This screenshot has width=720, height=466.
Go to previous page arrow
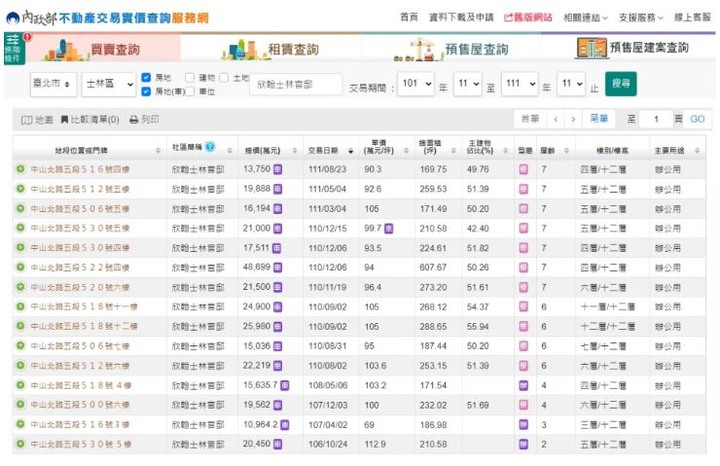click(556, 119)
